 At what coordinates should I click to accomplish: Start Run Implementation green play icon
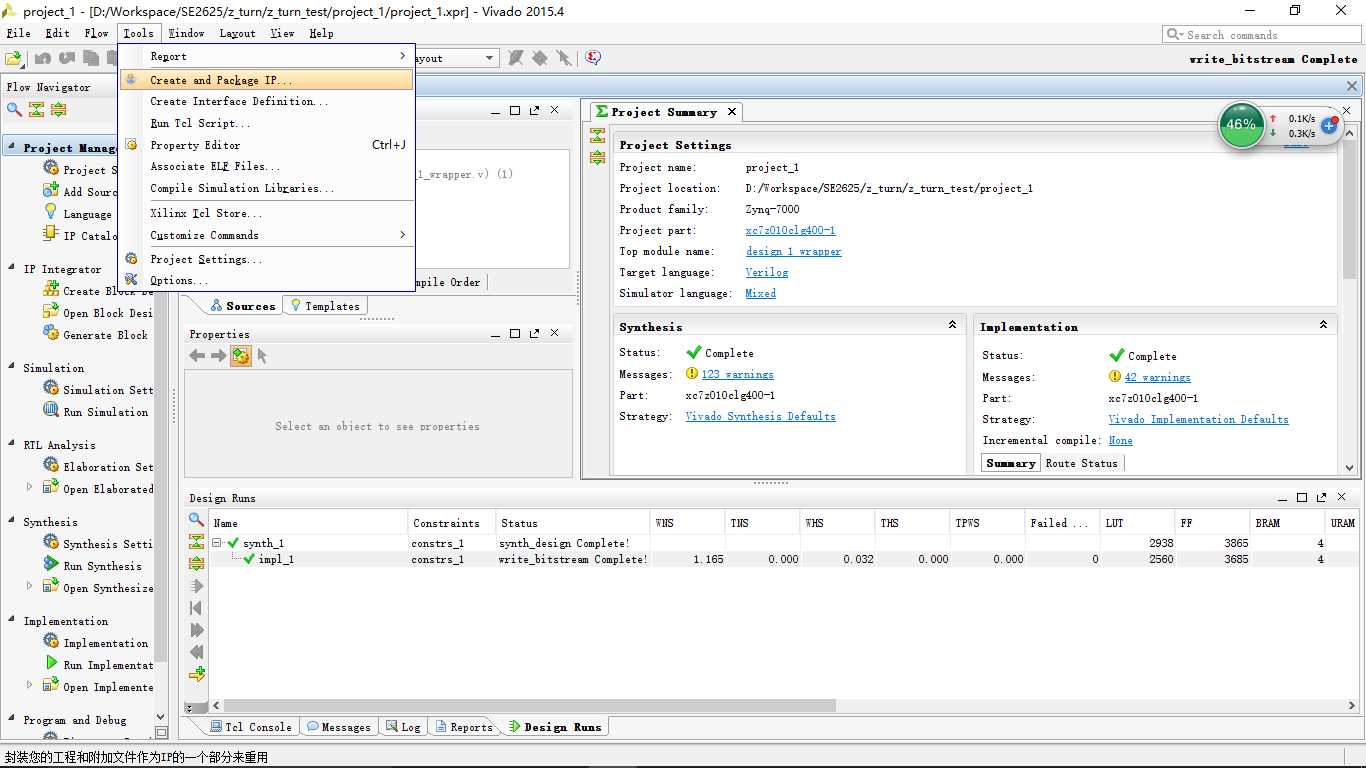(51, 664)
